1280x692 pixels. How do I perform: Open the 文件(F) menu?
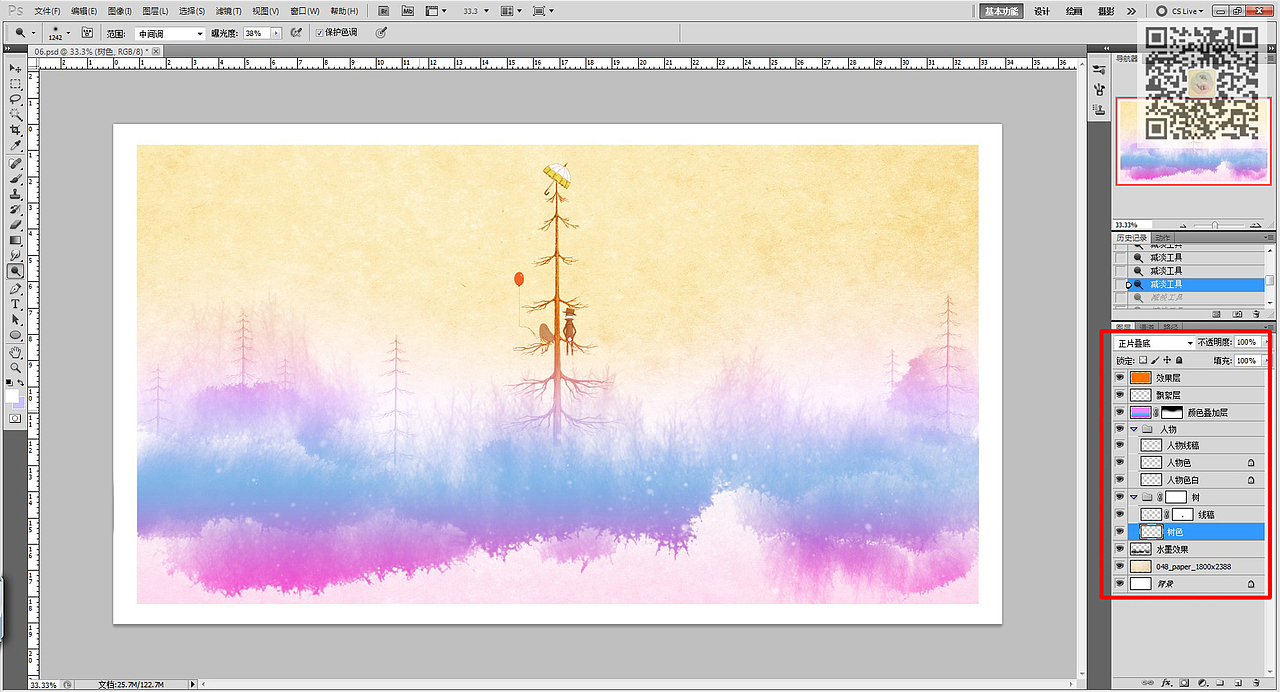click(x=47, y=11)
